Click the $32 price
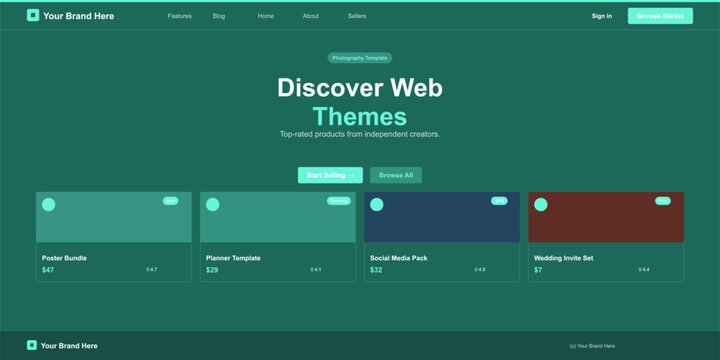720x360 pixels. click(376, 270)
